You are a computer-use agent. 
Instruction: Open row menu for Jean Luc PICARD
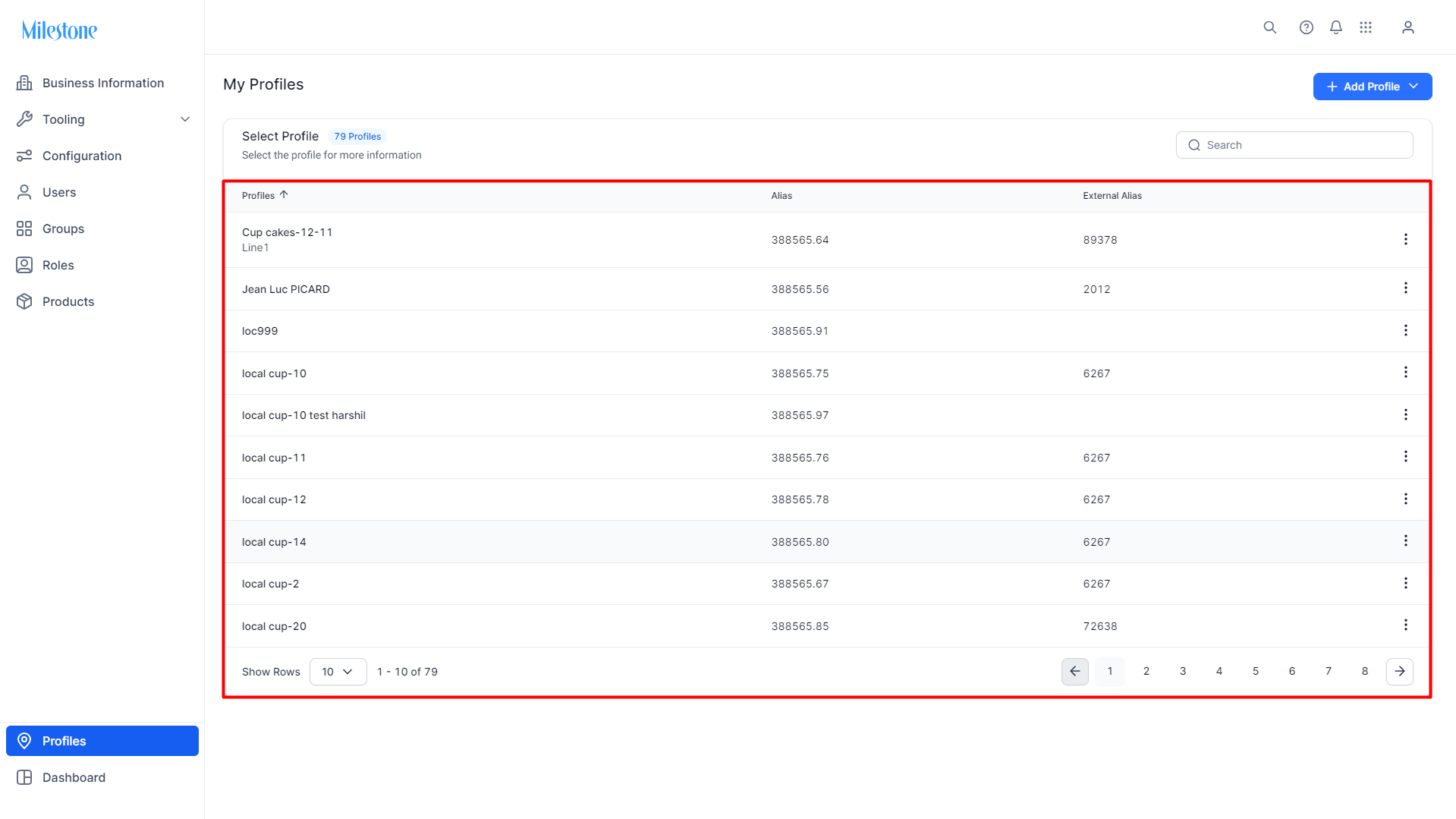pyautogui.click(x=1405, y=288)
